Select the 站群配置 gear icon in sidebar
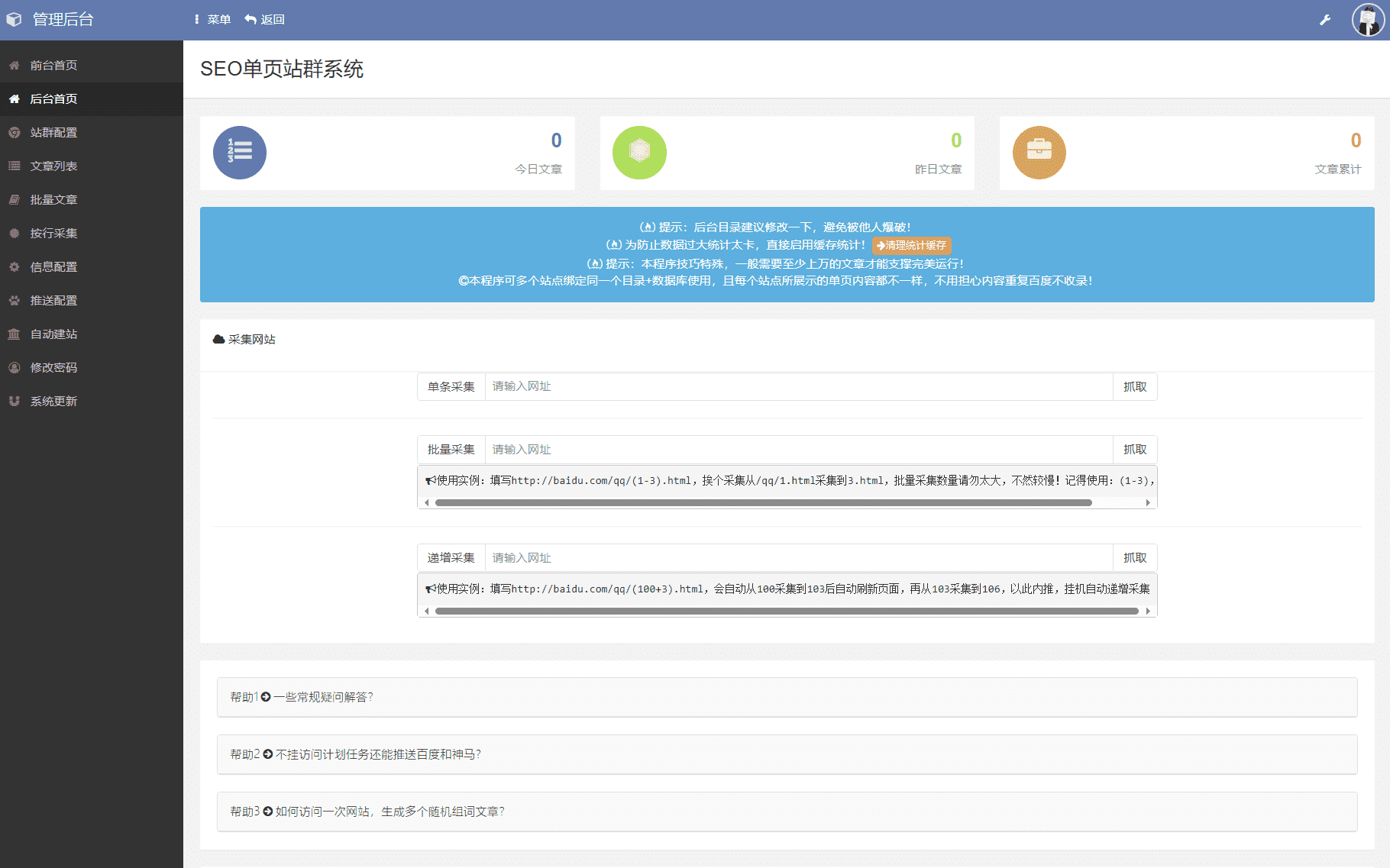This screenshot has width=1390, height=868. (x=14, y=133)
